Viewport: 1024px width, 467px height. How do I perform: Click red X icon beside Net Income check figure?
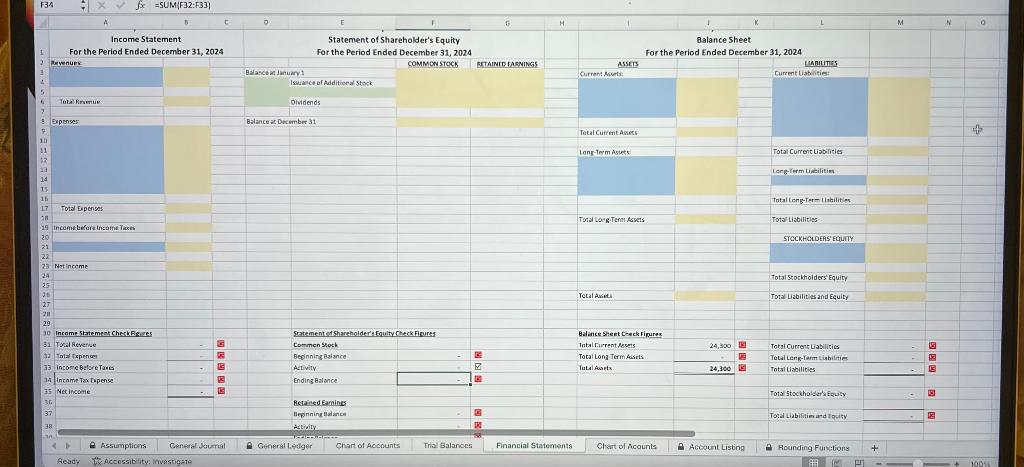tap(221, 391)
